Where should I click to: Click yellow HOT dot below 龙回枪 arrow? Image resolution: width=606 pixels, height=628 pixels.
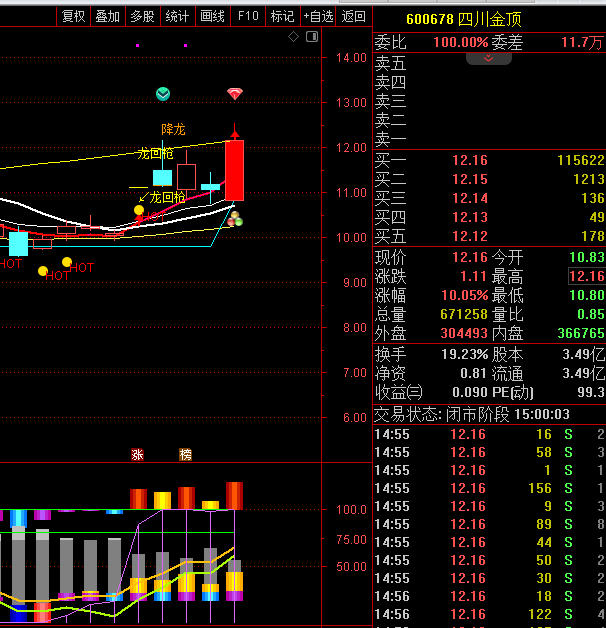pyautogui.click(x=139, y=210)
